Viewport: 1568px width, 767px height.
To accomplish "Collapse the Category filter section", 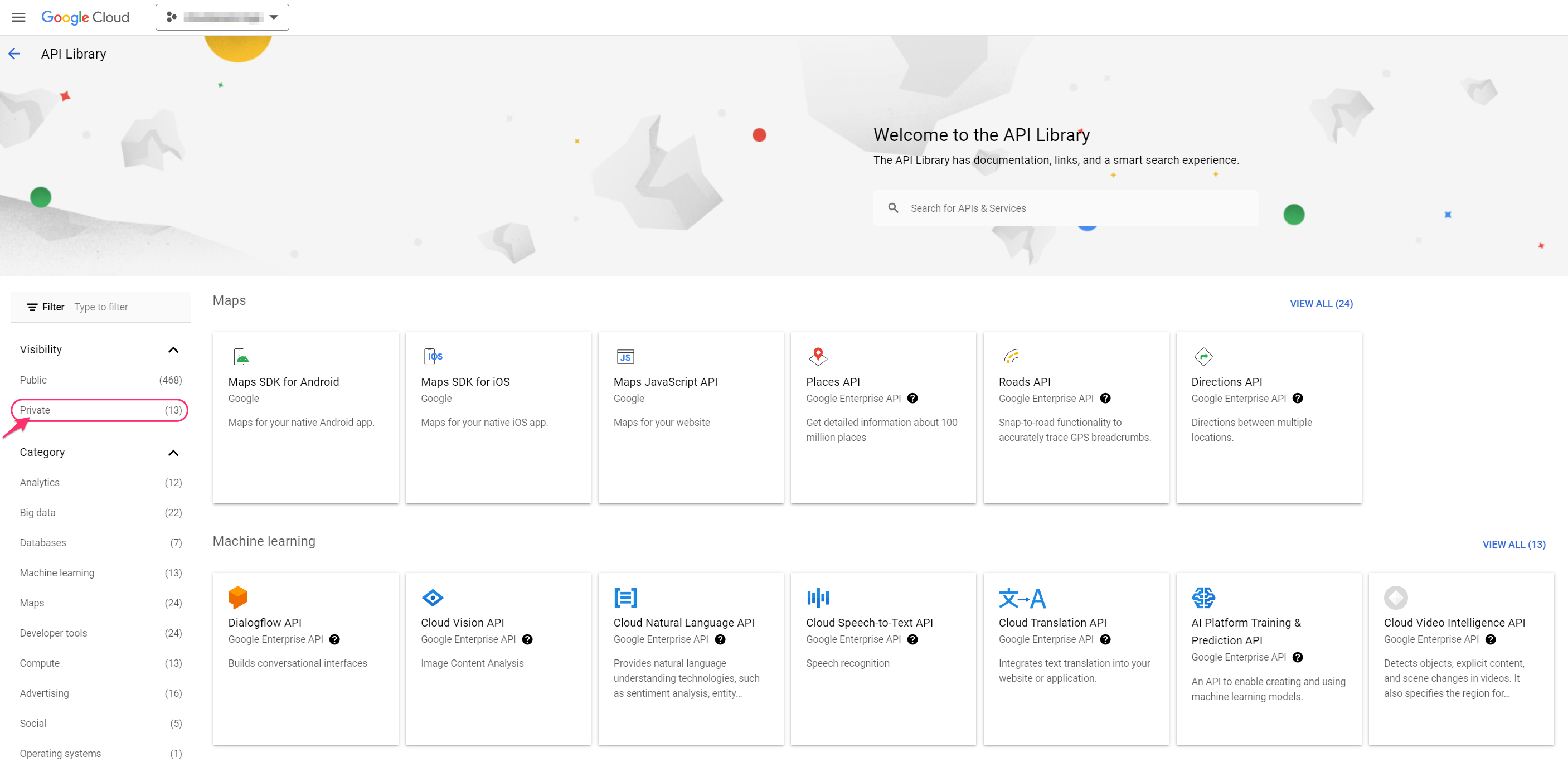I will [x=173, y=452].
